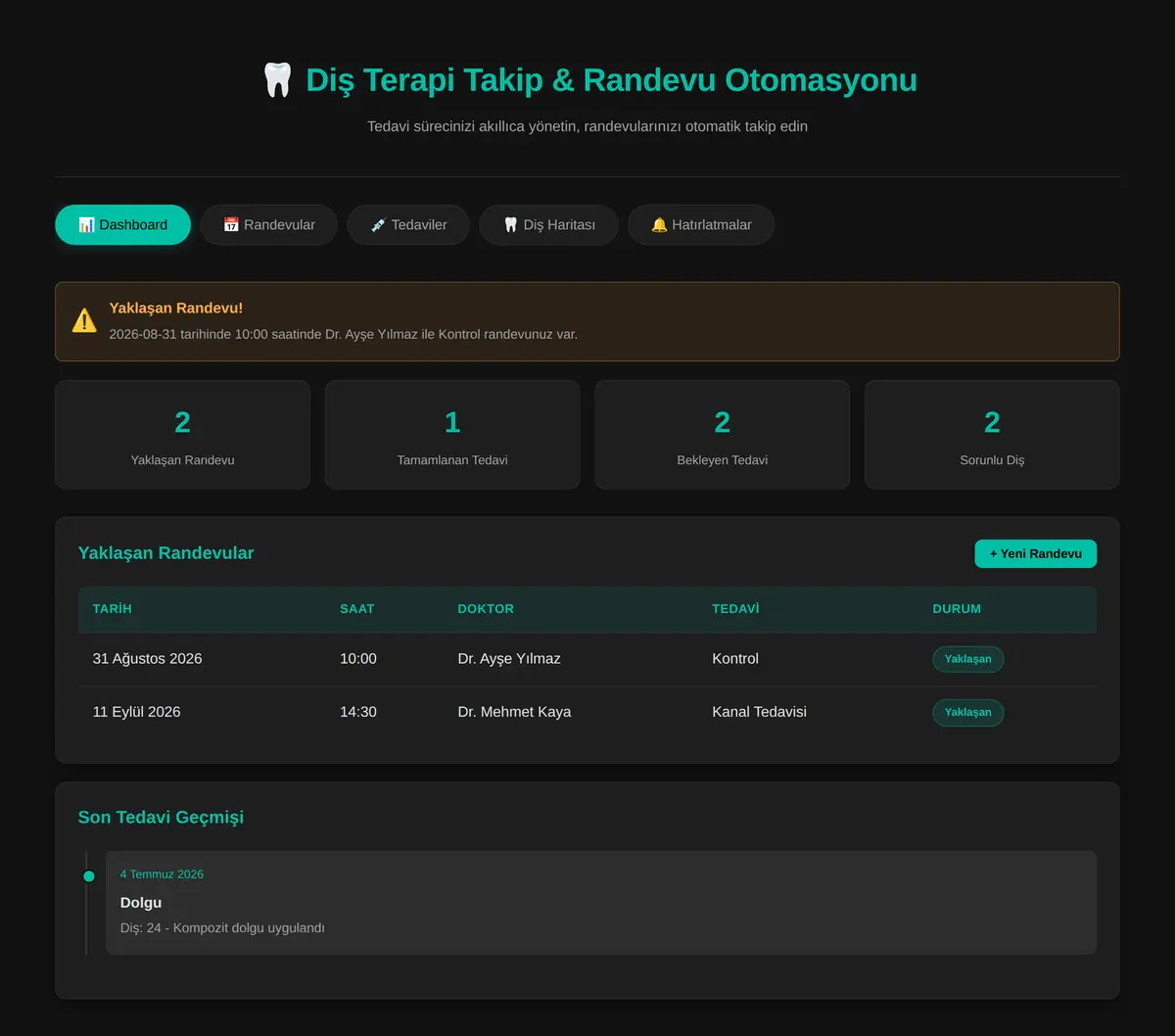Click the Dolgu treatment title

coord(141,902)
